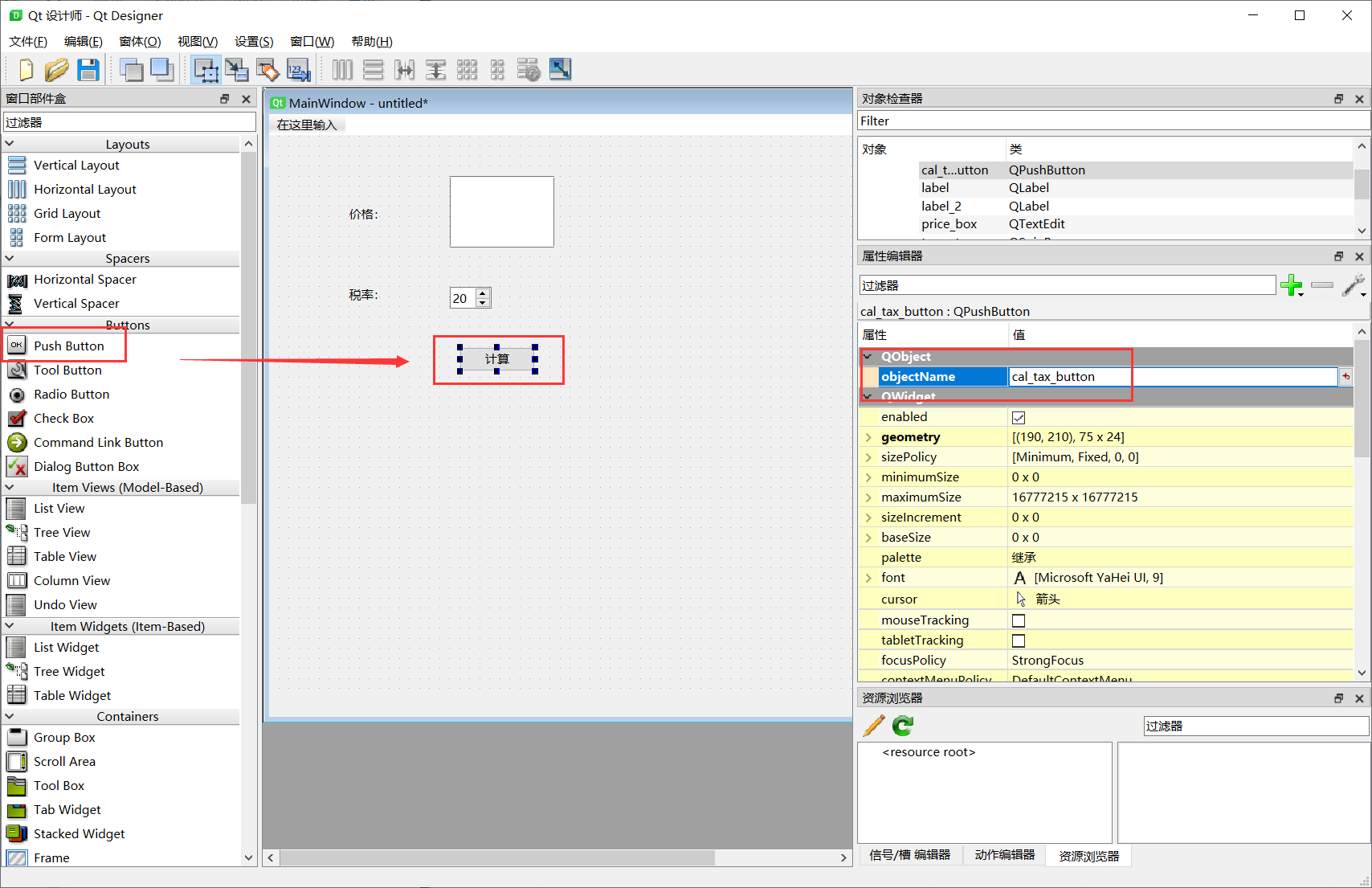Increase the tax rate spinbox value
The width and height of the screenshot is (1372, 888).
point(482,293)
